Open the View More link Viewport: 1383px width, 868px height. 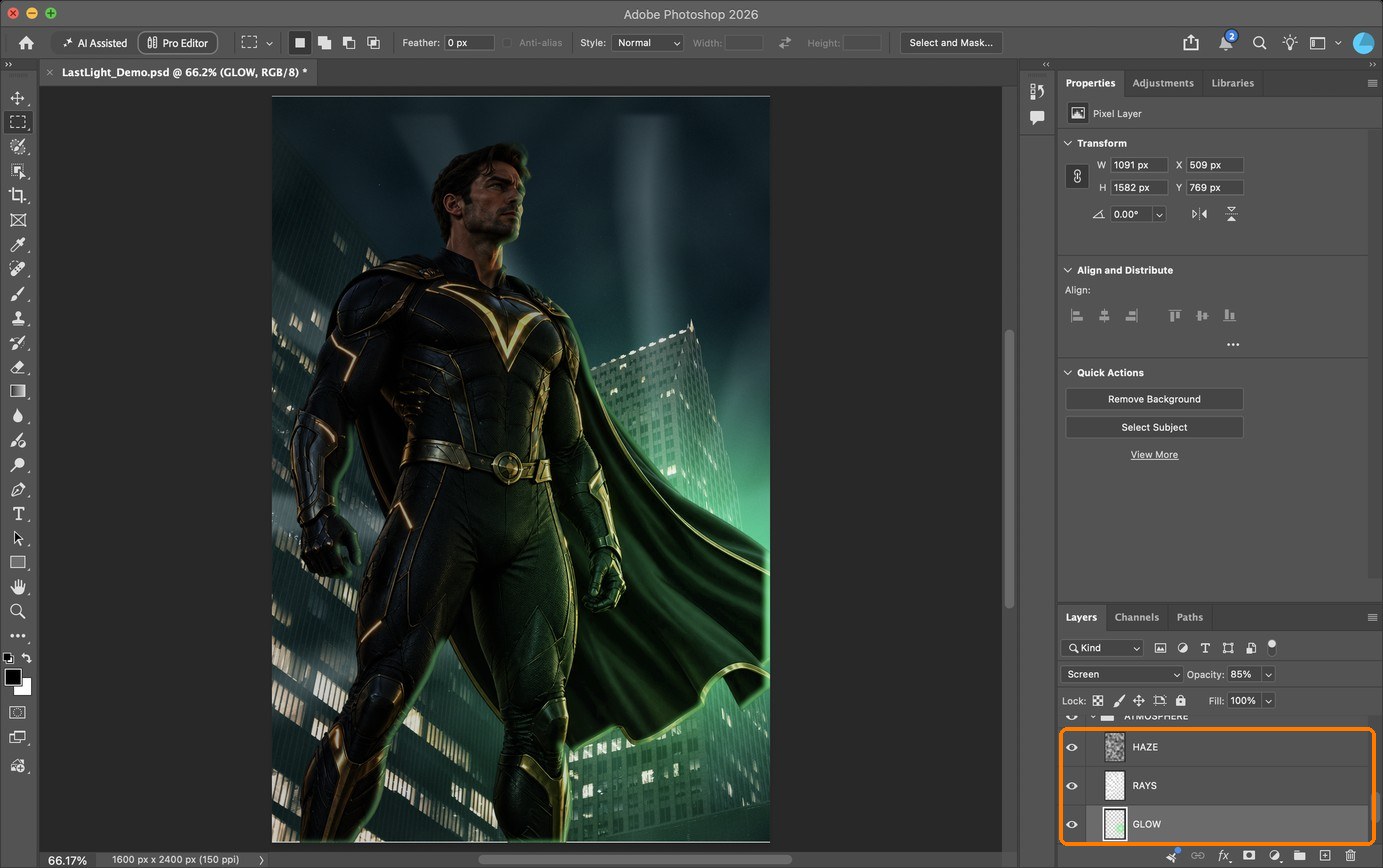[x=1154, y=455]
